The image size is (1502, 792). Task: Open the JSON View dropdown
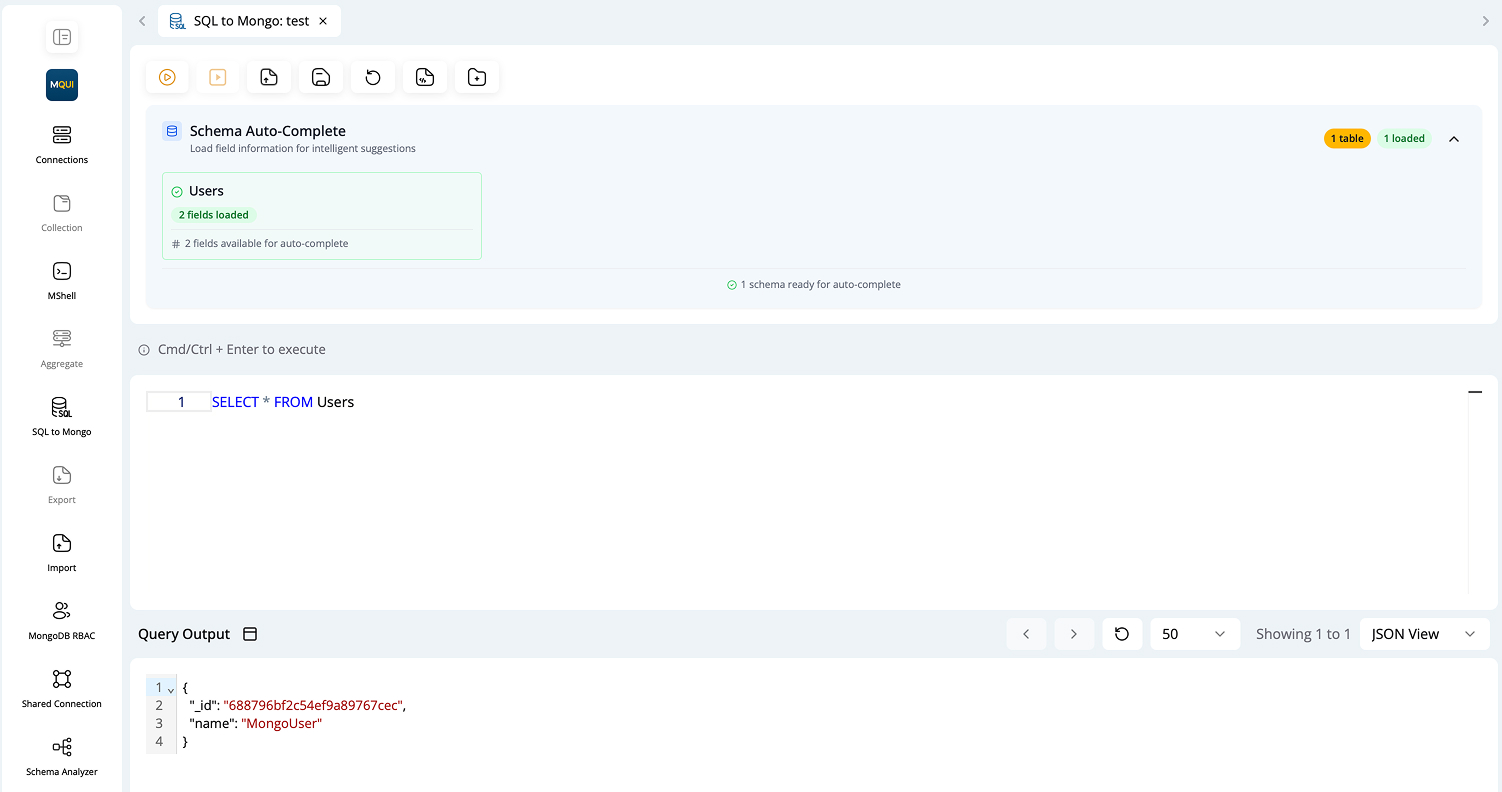[x=1423, y=634]
